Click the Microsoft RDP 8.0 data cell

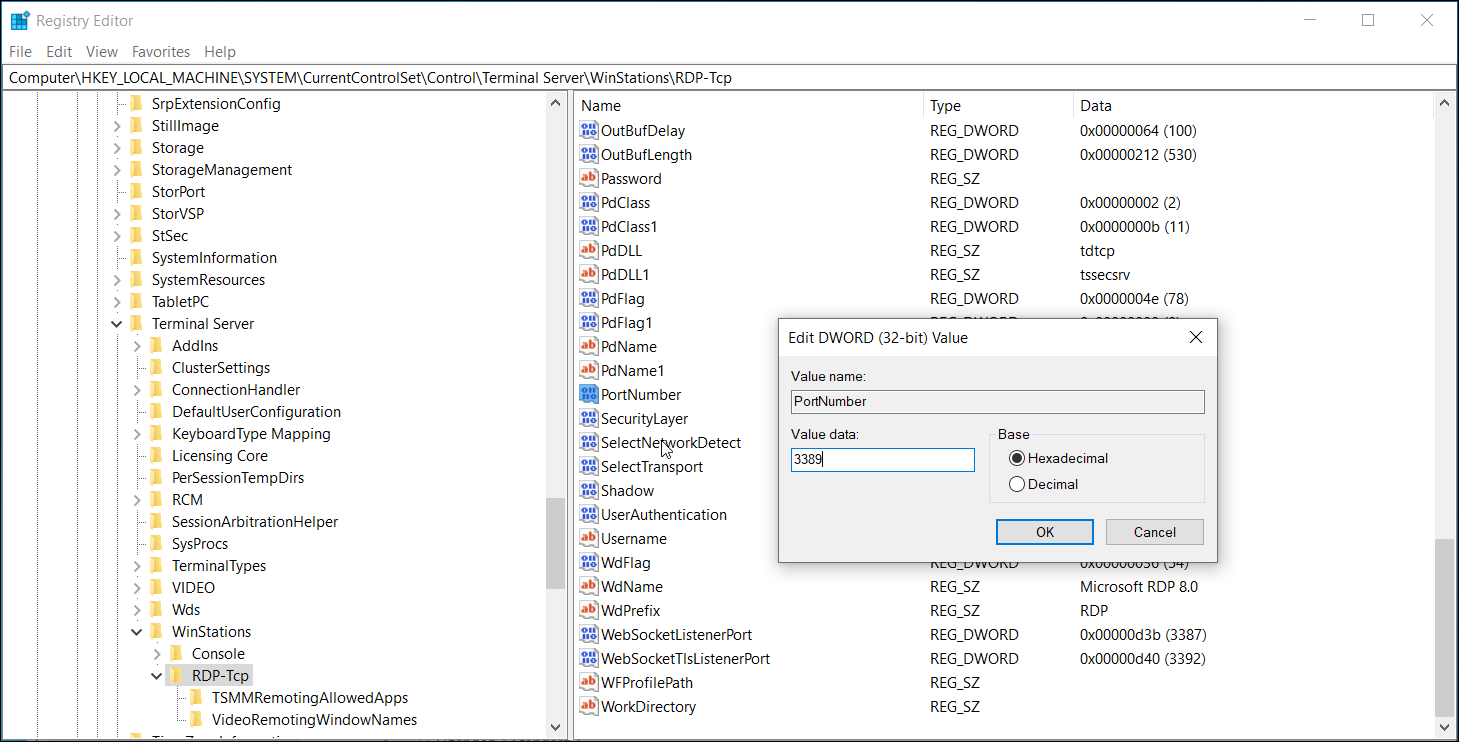1139,587
